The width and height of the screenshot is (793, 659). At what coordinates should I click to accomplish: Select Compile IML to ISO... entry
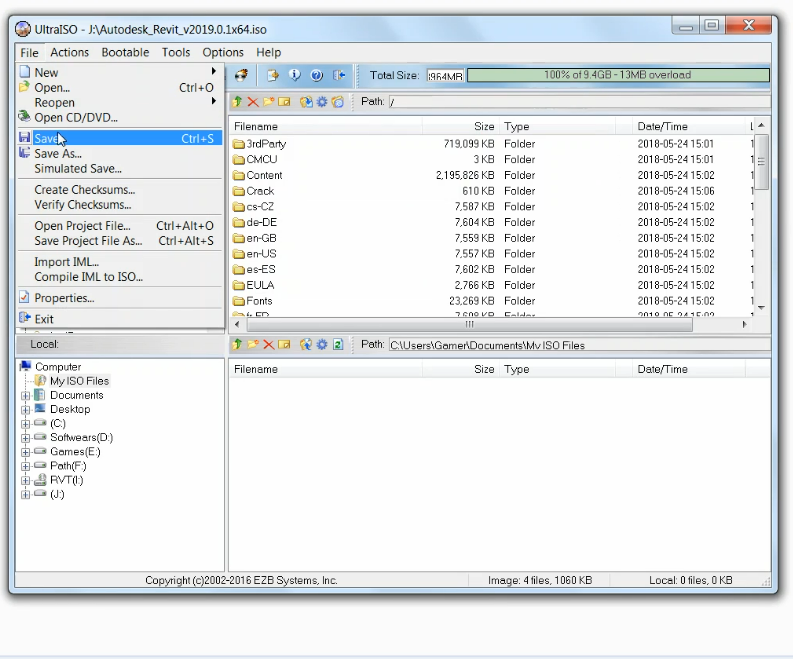[120, 277]
